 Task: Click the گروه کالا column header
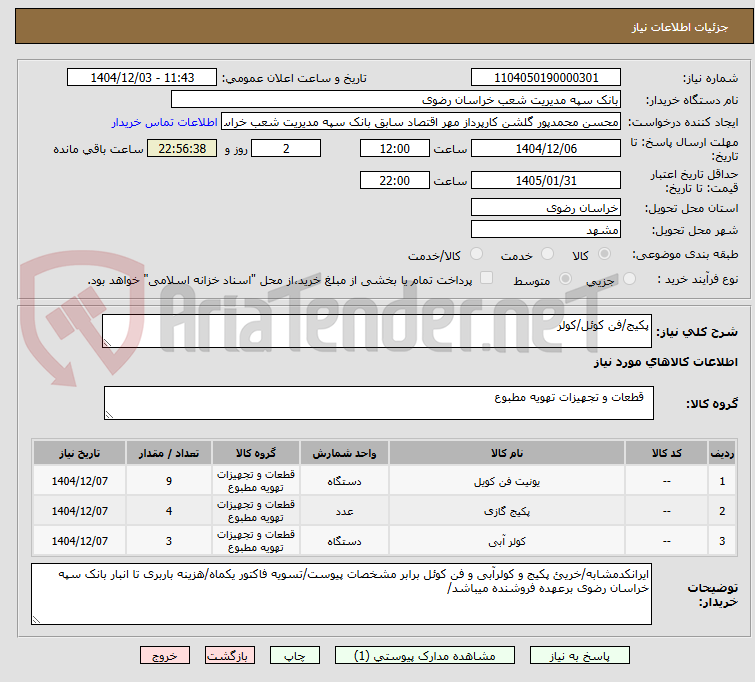click(x=256, y=453)
